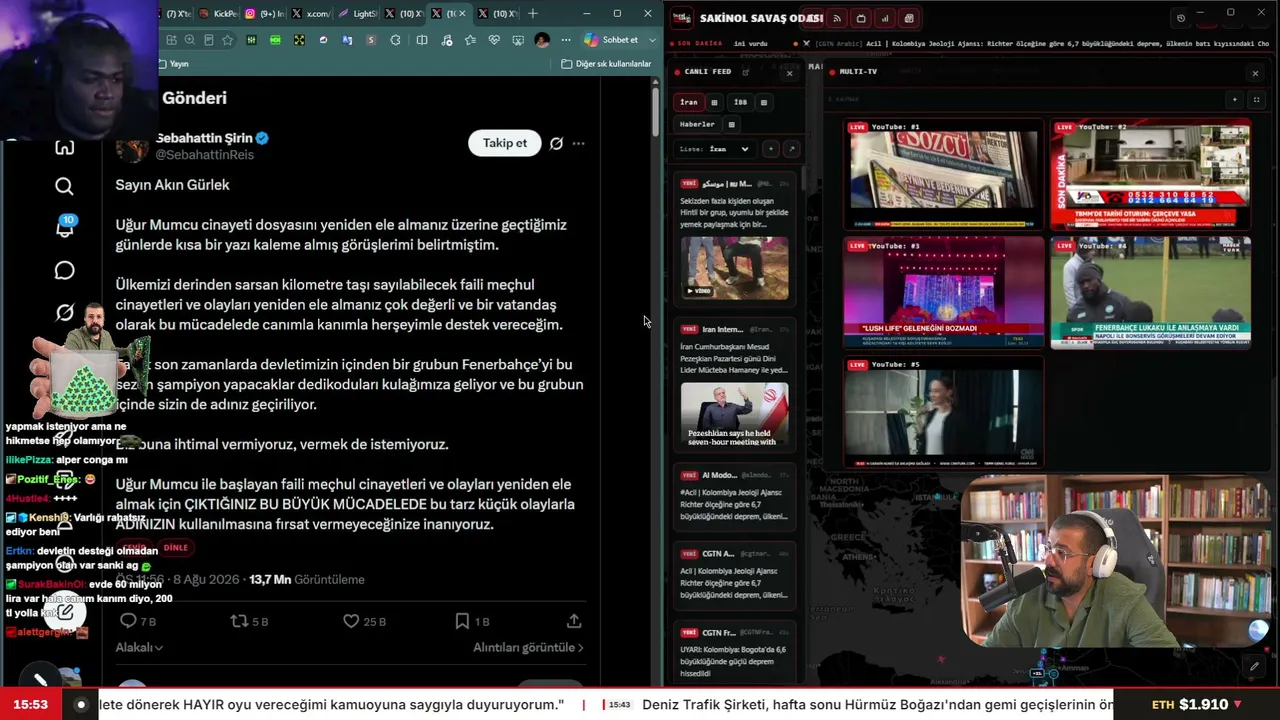1280x720 pixels.
Task: Switch to the Instagram (9+) browser tab
Action: (265, 13)
